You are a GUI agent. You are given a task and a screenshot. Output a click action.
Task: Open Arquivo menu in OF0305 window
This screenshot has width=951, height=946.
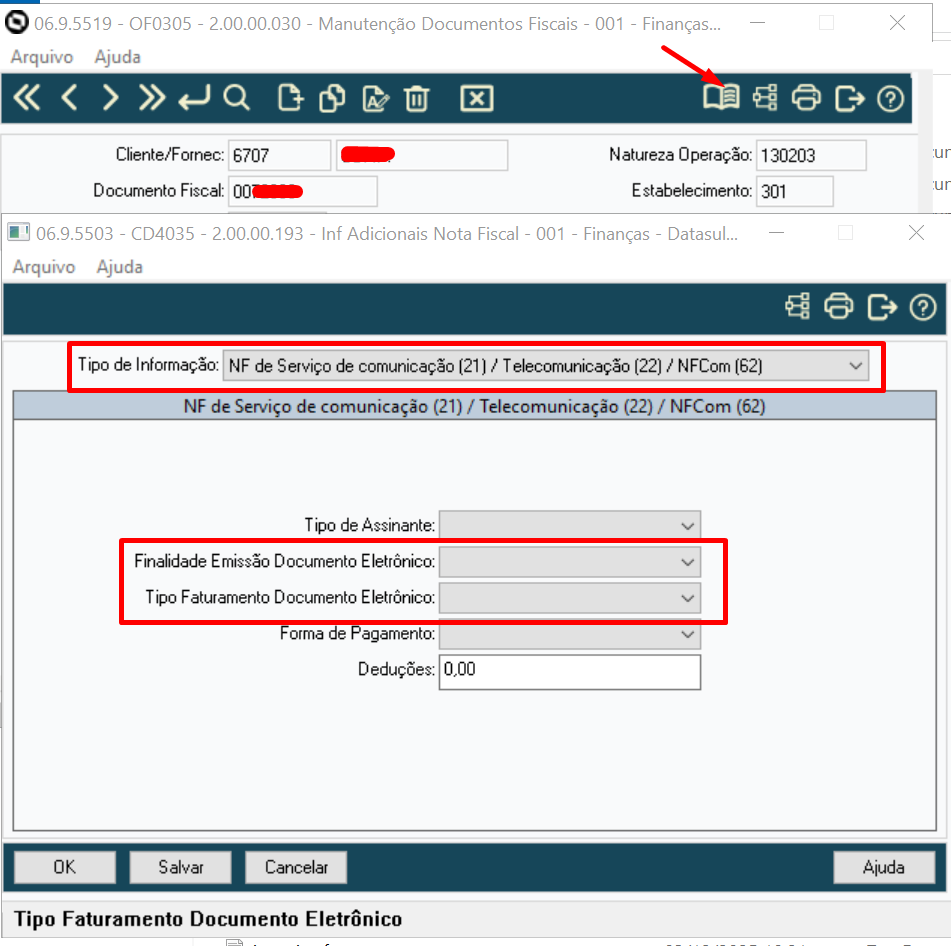click(42, 57)
